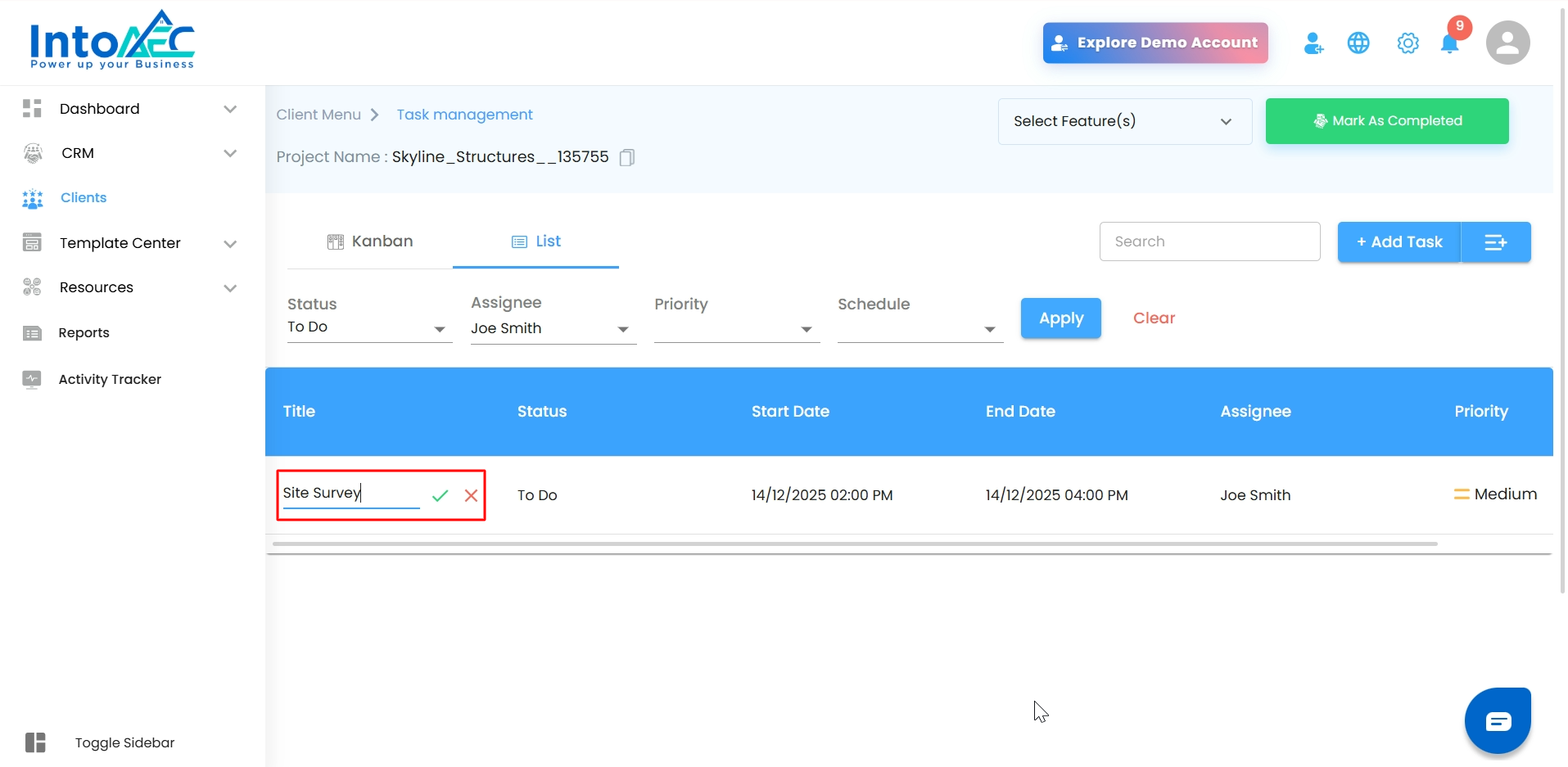Open the user profile avatar
Viewport: 1568px width, 767px height.
pyautogui.click(x=1507, y=43)
